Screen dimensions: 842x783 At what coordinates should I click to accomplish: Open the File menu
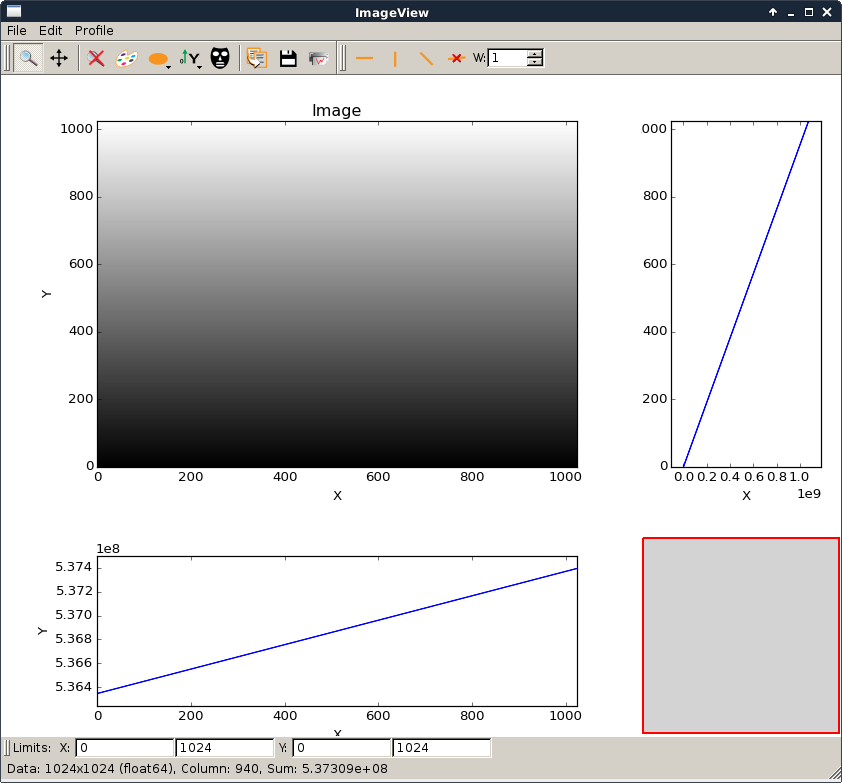click(x=17, y=31)
